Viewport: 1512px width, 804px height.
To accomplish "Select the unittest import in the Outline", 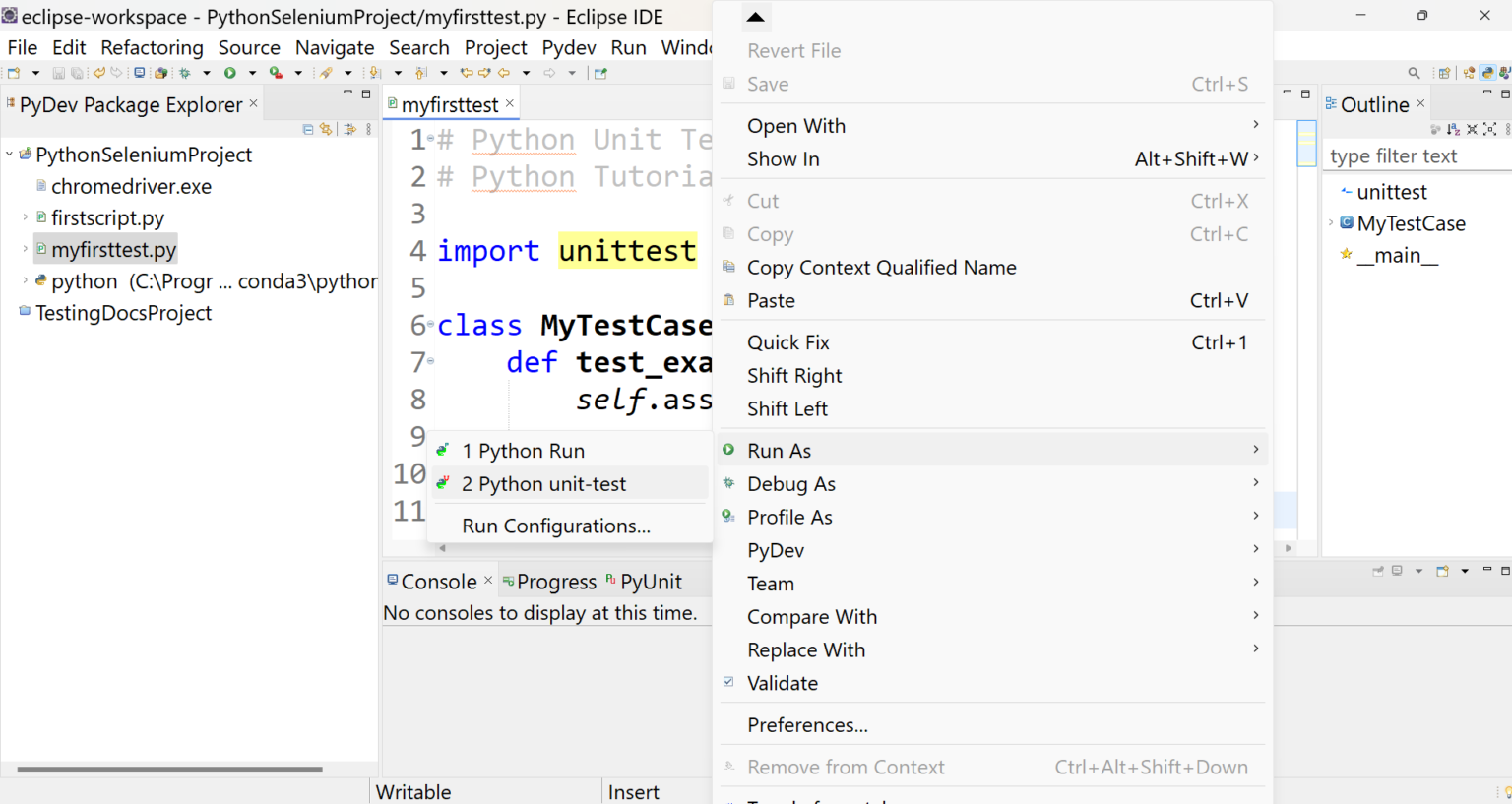I will [1391, 192].
